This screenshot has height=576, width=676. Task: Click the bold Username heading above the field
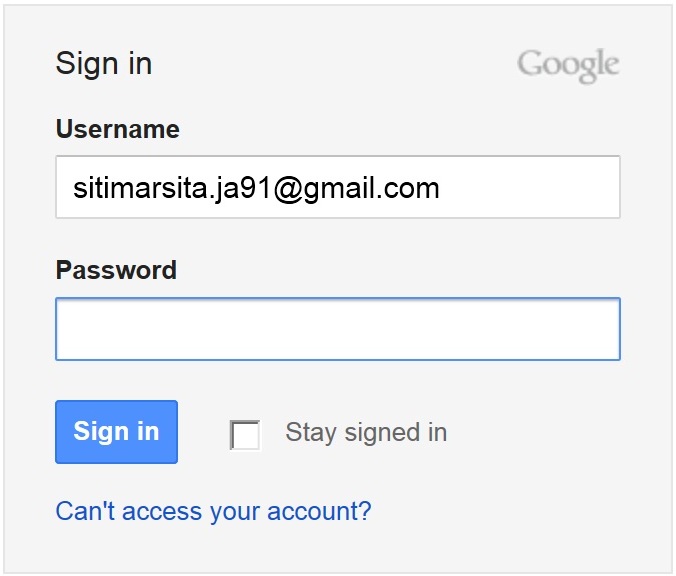(x=117, y=129)
